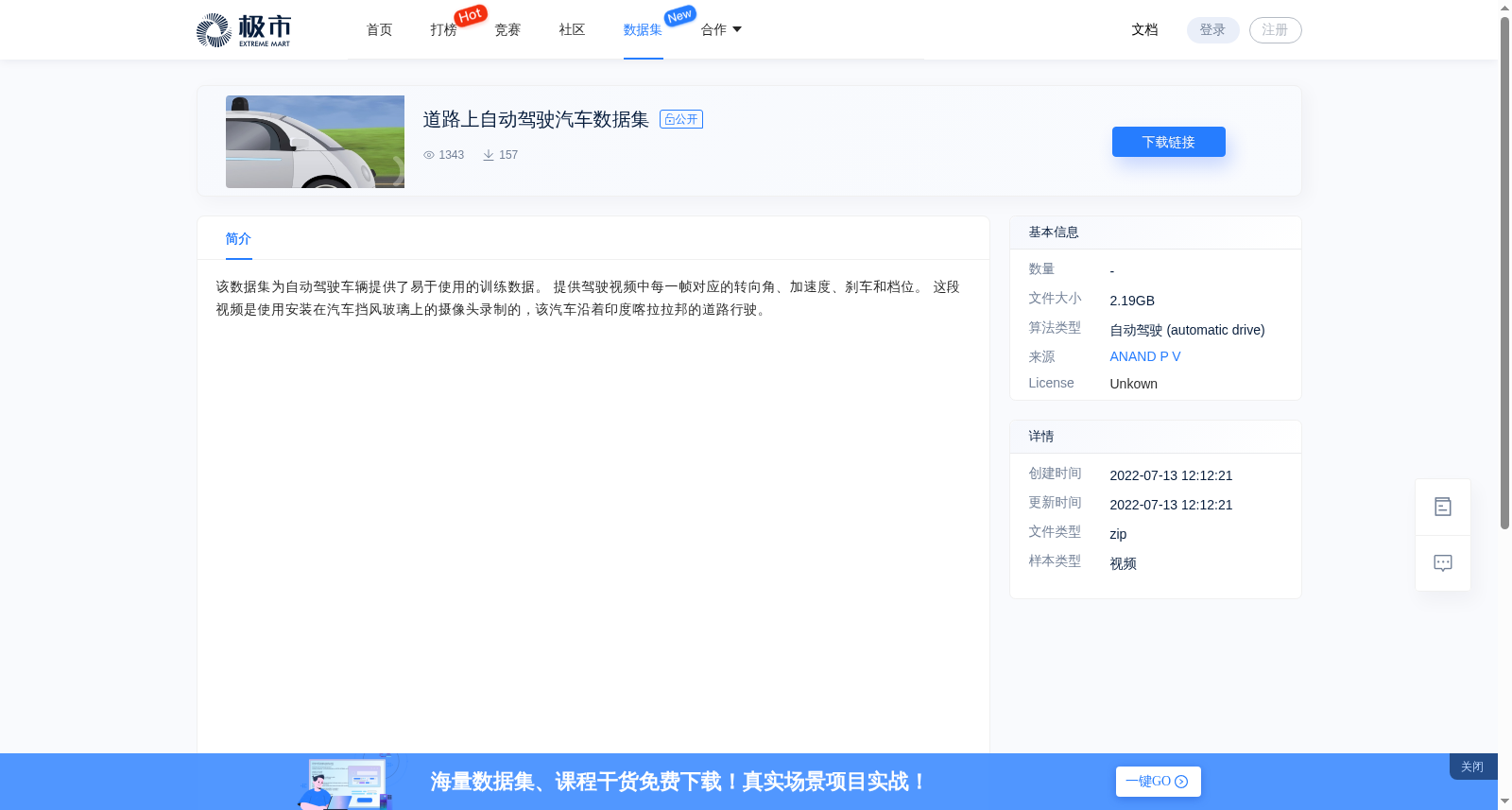The width and height of the screenshot is (1512, 810).
Task: Click the scrollbar down arrow
Action: (x=1504, y=801)
